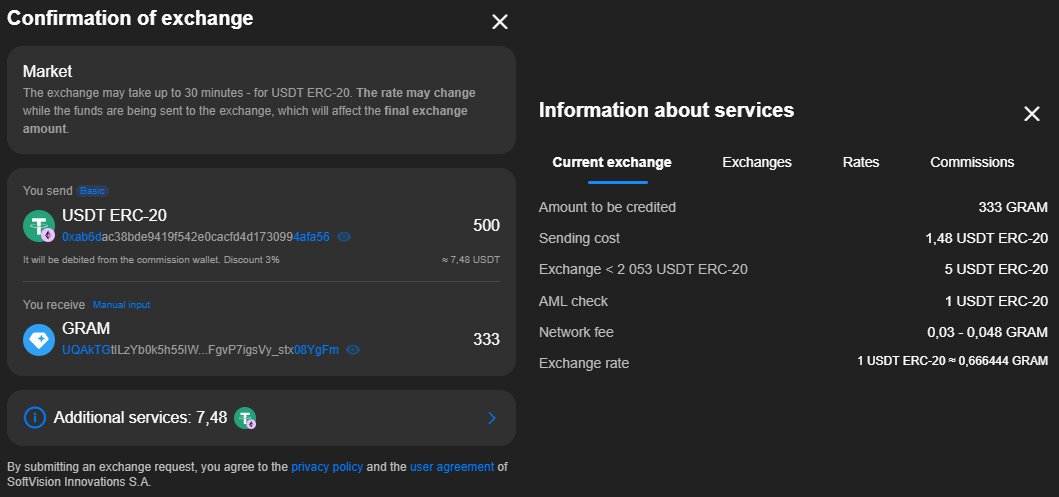Click the ≈ 7,48 USDT commission value

point(470,260)
